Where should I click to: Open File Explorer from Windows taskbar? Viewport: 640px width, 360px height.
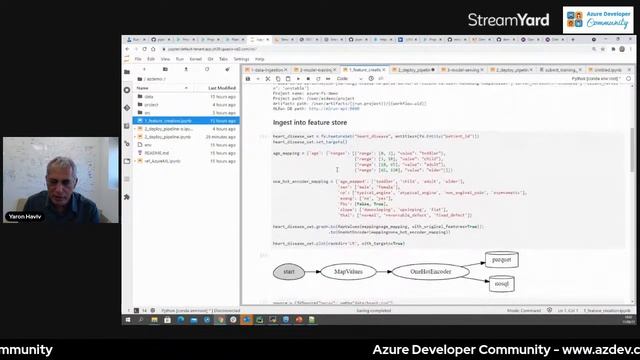coord(154,320)
